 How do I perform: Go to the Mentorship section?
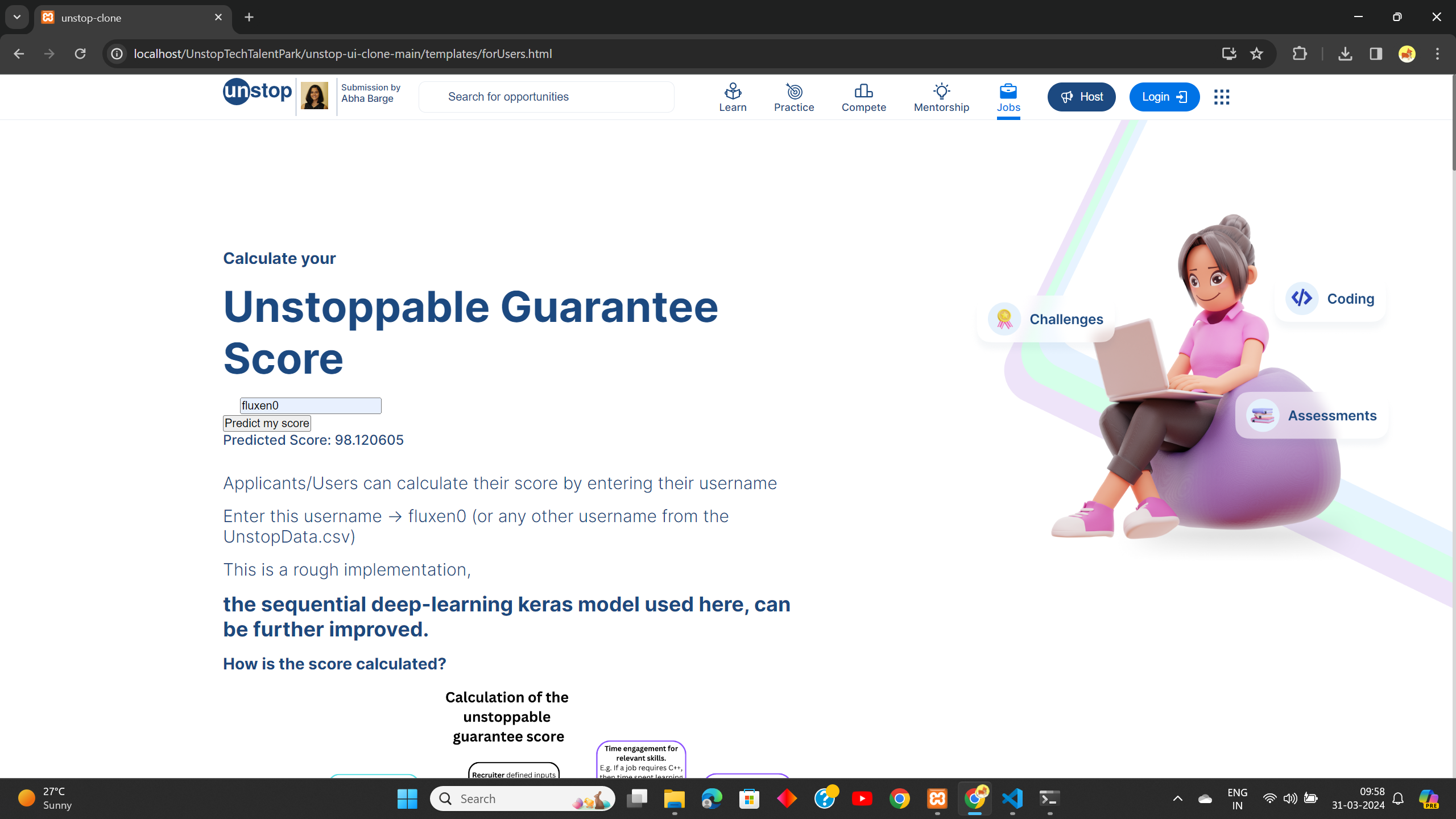941,97
